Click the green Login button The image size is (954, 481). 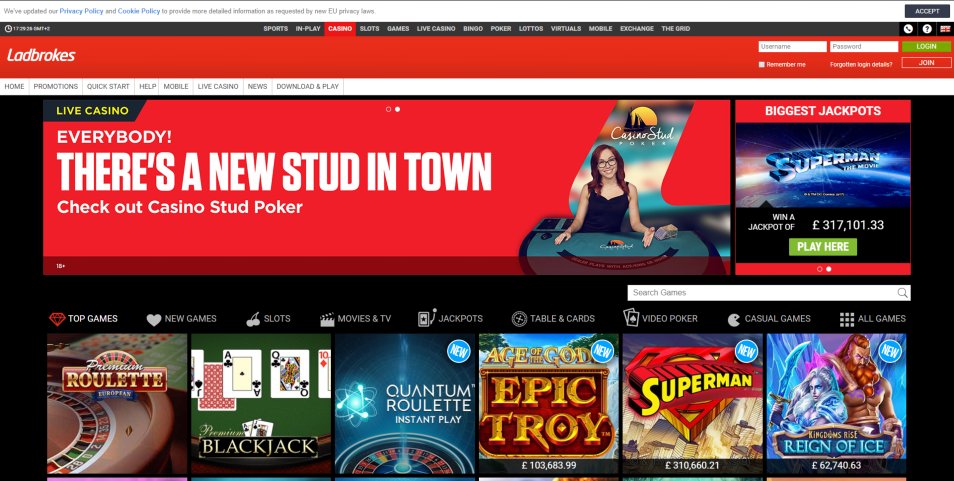(x=926, y=46)
